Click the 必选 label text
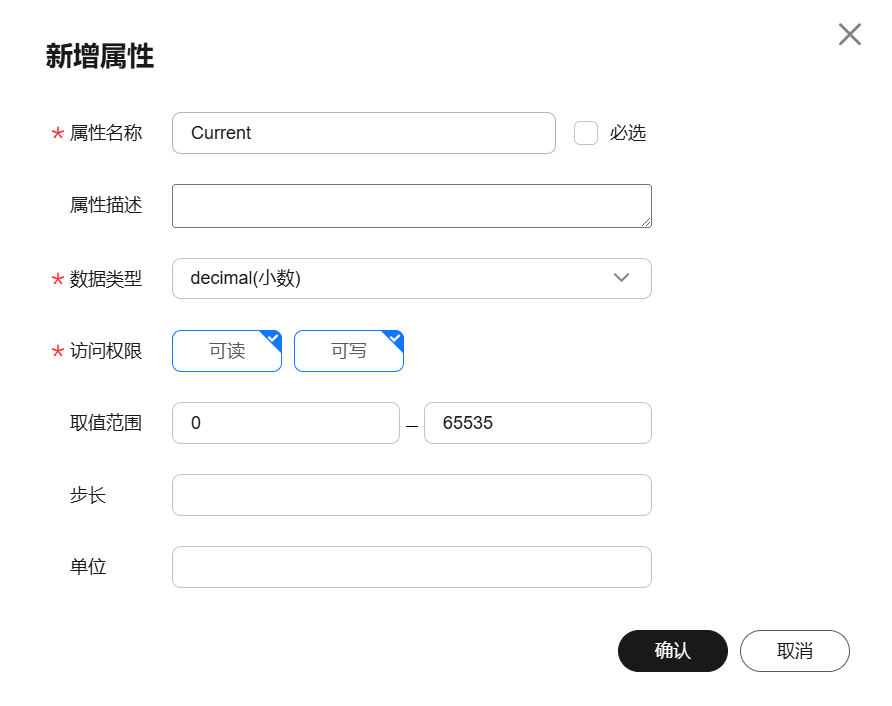Screen dimensions: 892x706 click(x=627, y=133)
